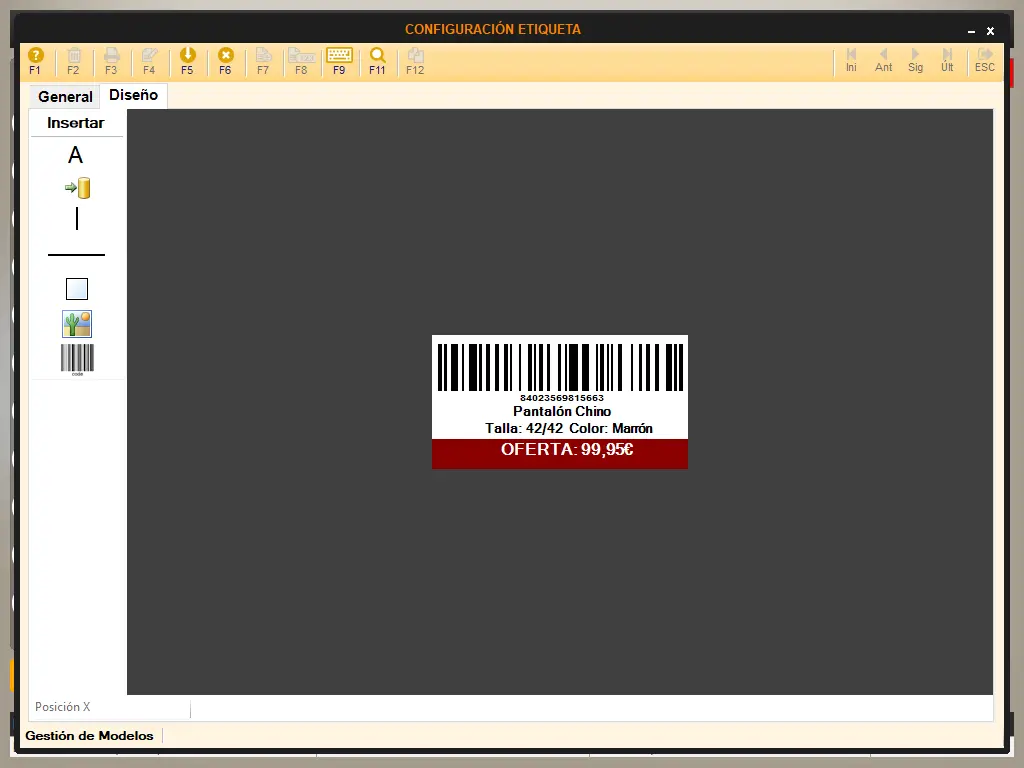Cancel with the F6 orange X icon

pyautogui.click(x=225, y=61)
